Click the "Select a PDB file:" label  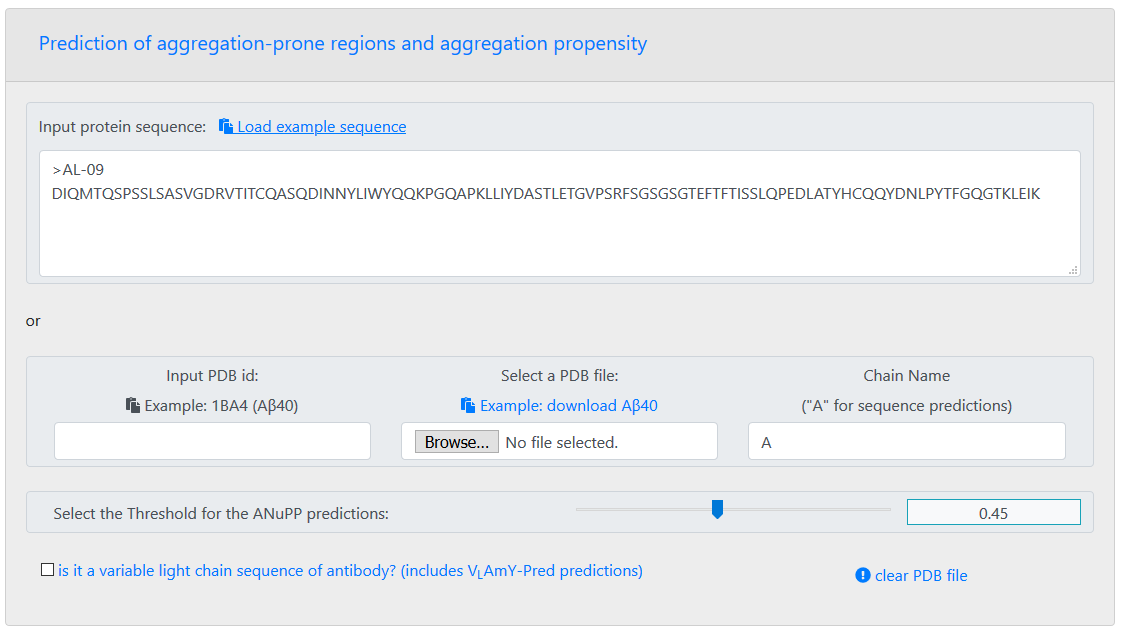(559, 376)
